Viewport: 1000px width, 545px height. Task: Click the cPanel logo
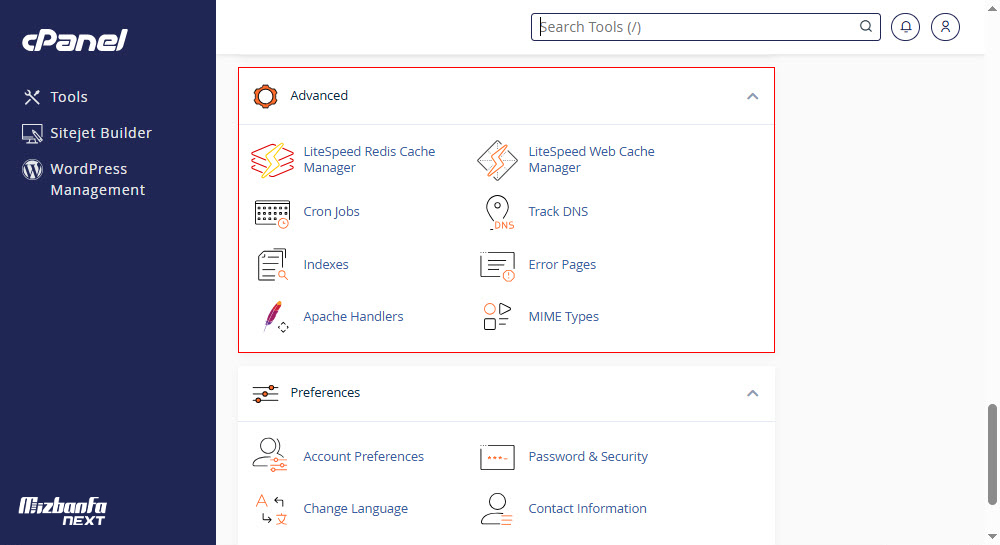click(x=75, y=40)
